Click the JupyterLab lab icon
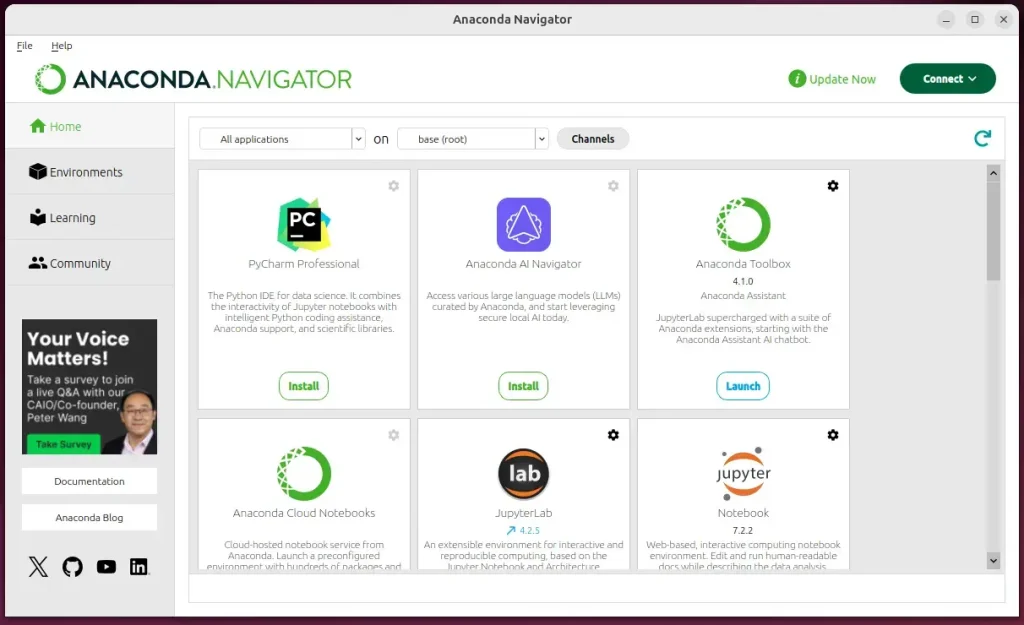 [523, 473]
